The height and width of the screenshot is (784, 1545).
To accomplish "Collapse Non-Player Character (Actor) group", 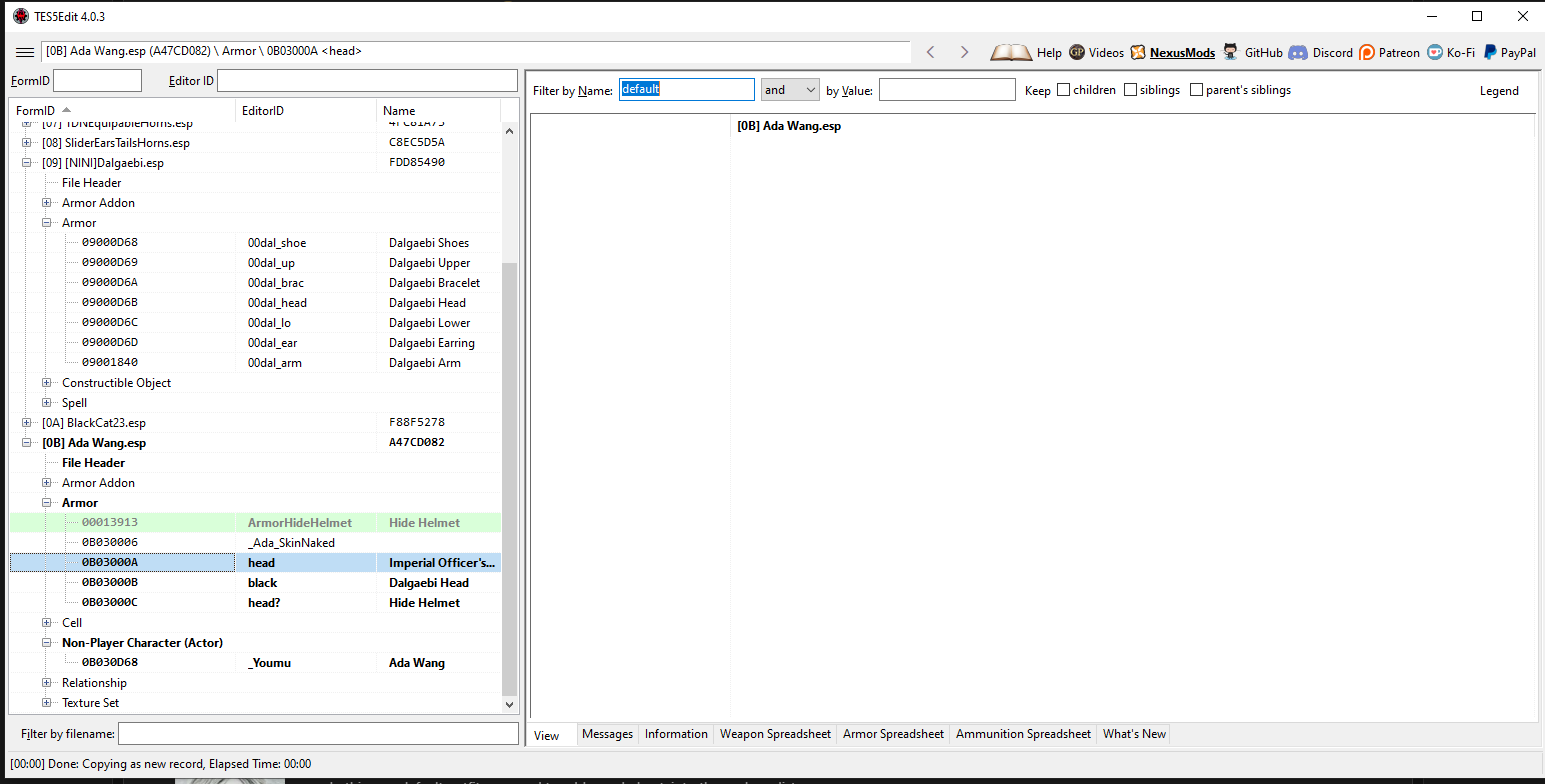I will [x=47, y=643].
